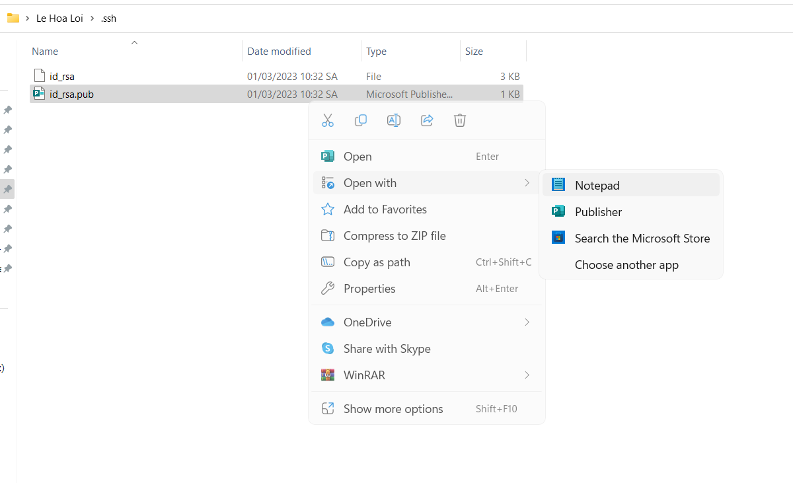This screenshot has width=793, height=483.
Task: Click the Delete trash icon in context menu
Action: coord(460,121)
